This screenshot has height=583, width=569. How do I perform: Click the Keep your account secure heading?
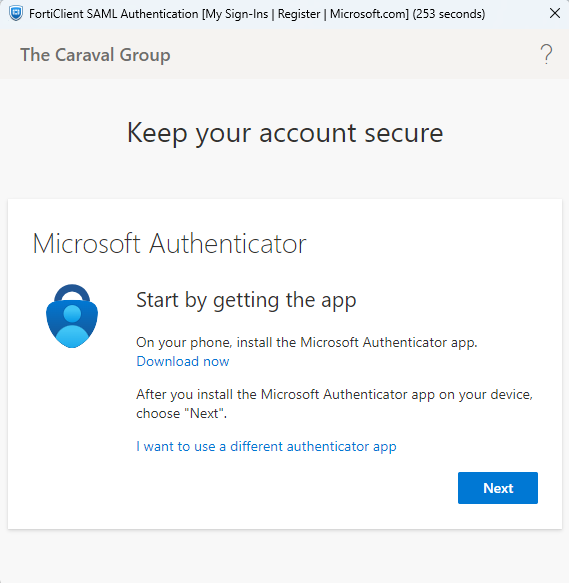285,133
